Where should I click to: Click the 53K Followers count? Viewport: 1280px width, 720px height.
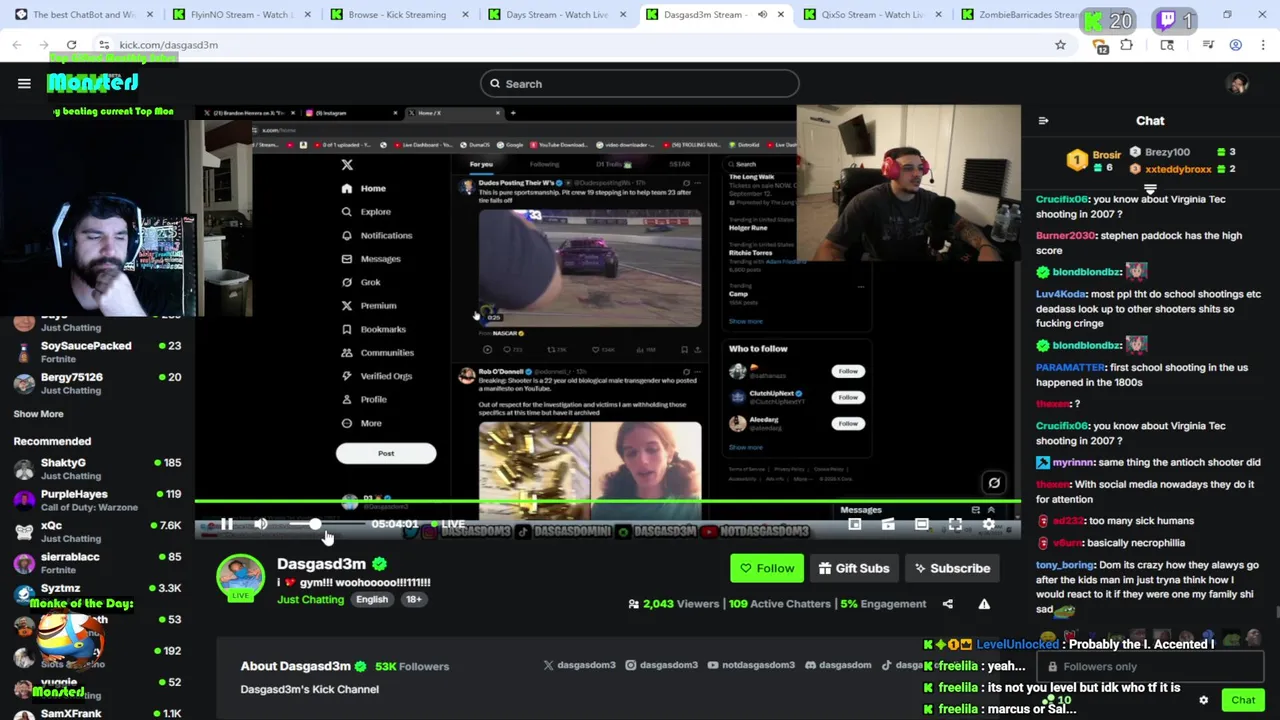[x=412, y=666]
